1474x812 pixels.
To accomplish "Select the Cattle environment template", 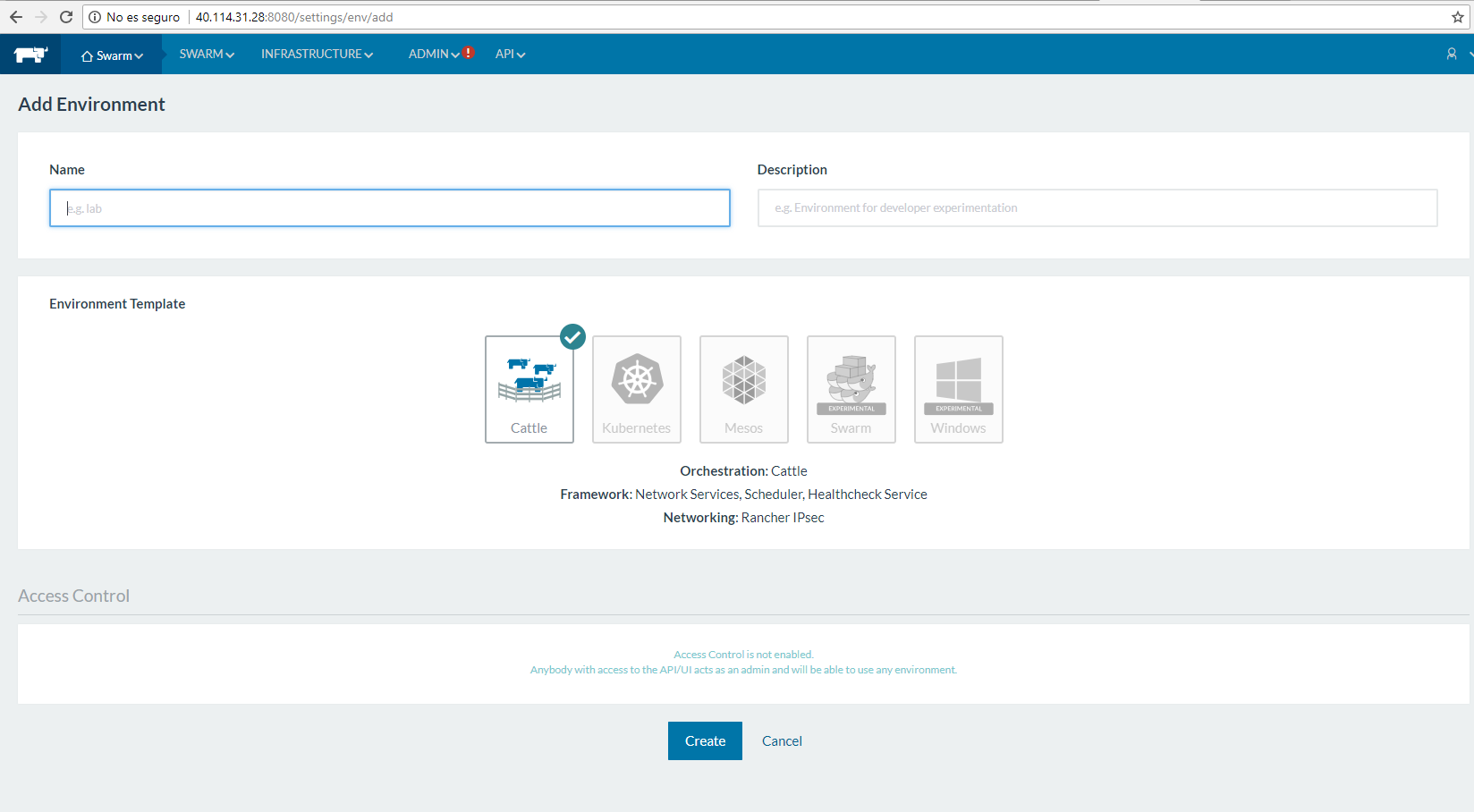I will [x=529, y=389].
